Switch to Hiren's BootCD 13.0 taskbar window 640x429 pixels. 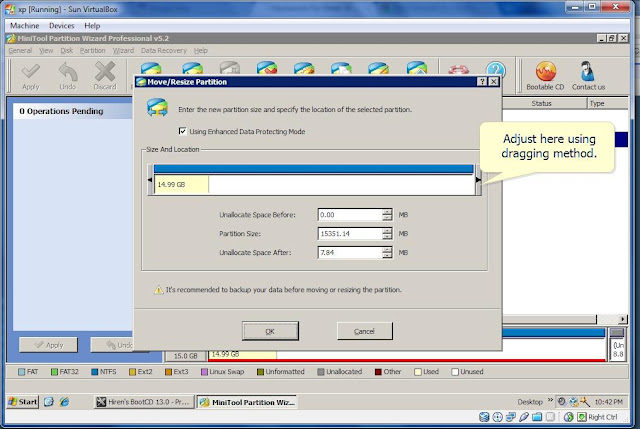pos(144,402)
